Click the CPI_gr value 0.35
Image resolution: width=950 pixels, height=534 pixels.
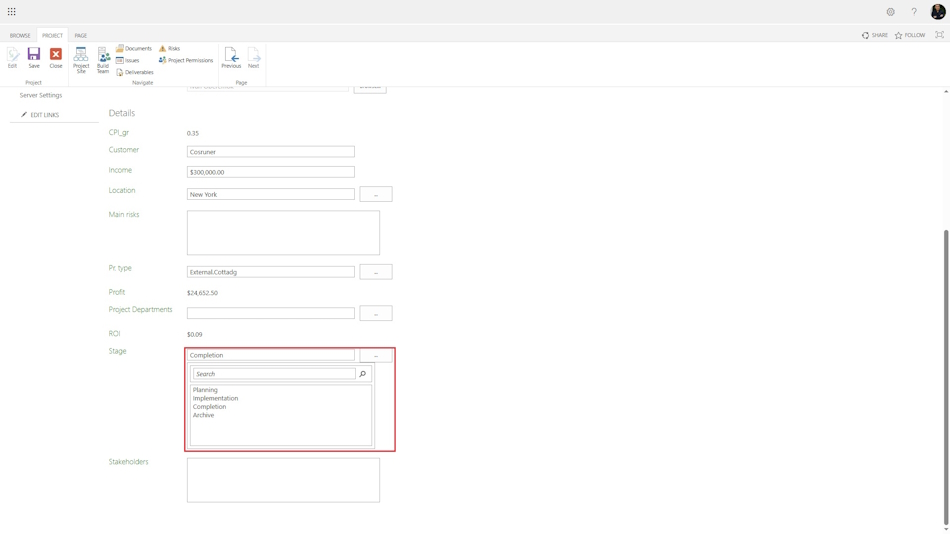(x=193, y=133)
